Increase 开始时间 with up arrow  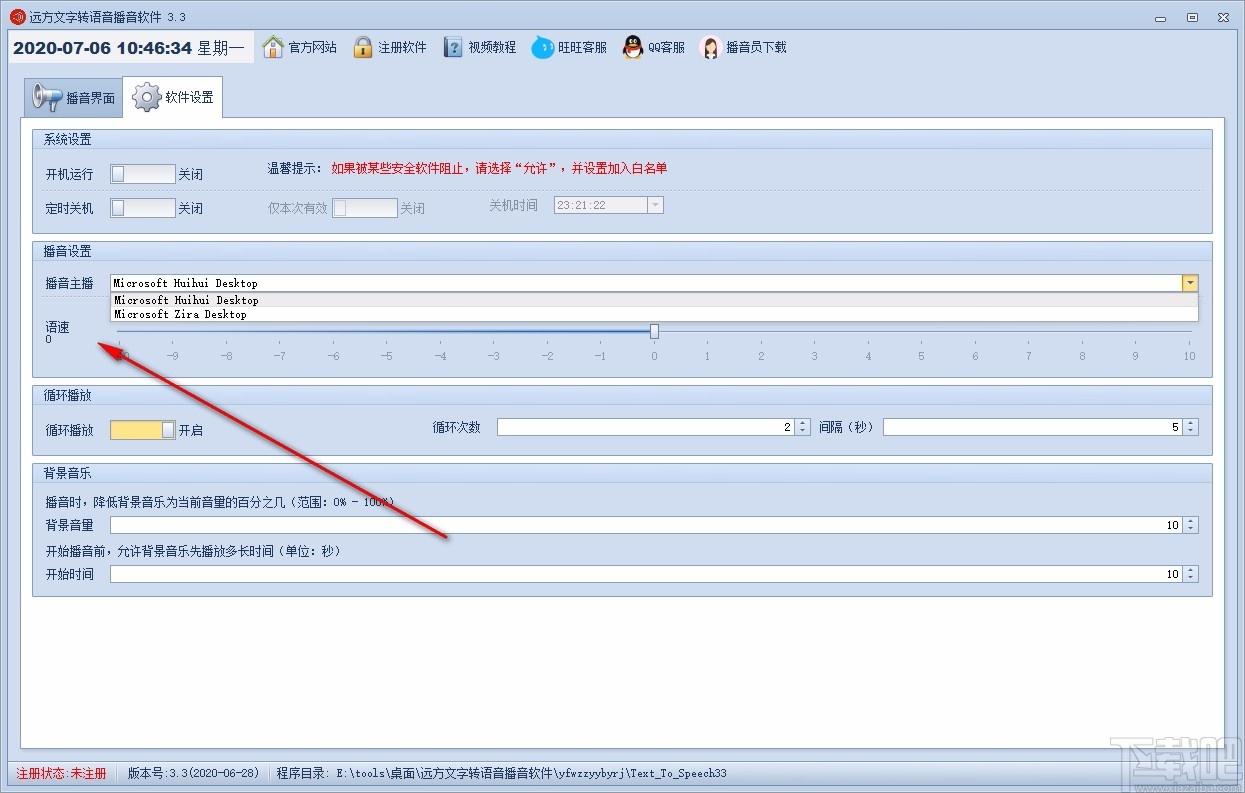(x=1190, y=570)
